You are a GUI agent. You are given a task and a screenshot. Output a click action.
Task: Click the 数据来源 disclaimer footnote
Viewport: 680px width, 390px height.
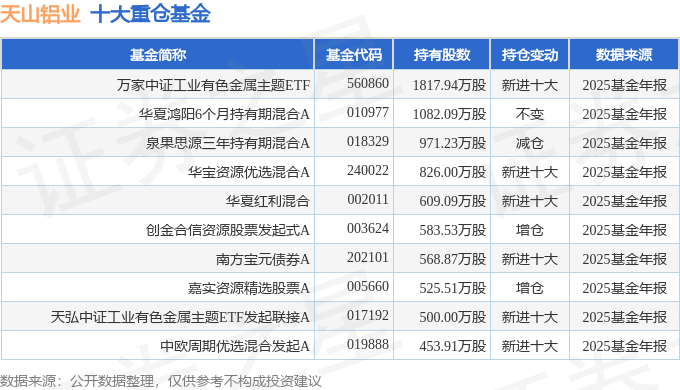161,381
